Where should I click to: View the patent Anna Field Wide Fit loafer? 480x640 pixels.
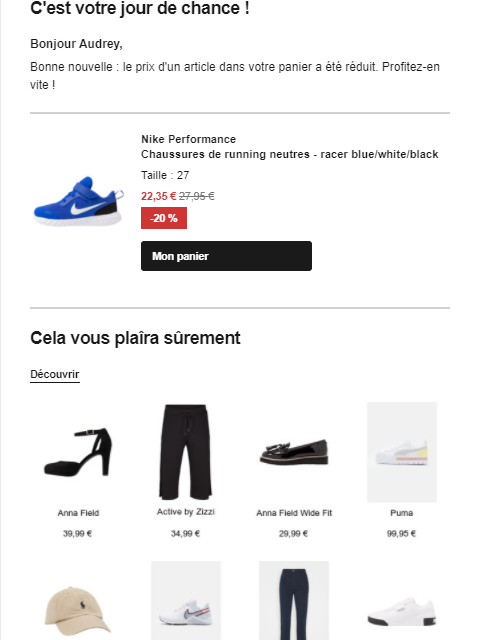[294, 452]
